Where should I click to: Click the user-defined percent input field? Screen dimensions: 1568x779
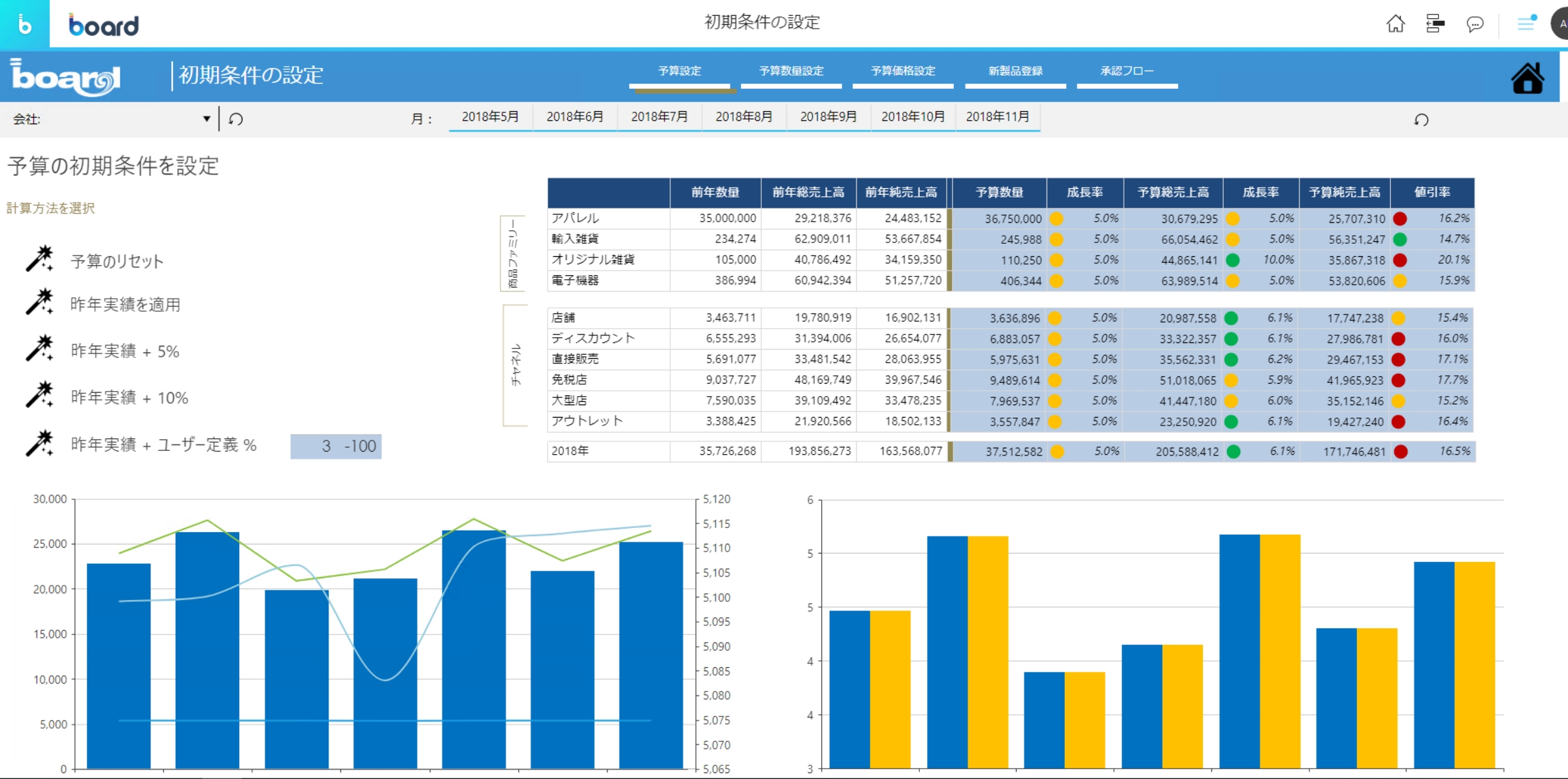(336, 446)
